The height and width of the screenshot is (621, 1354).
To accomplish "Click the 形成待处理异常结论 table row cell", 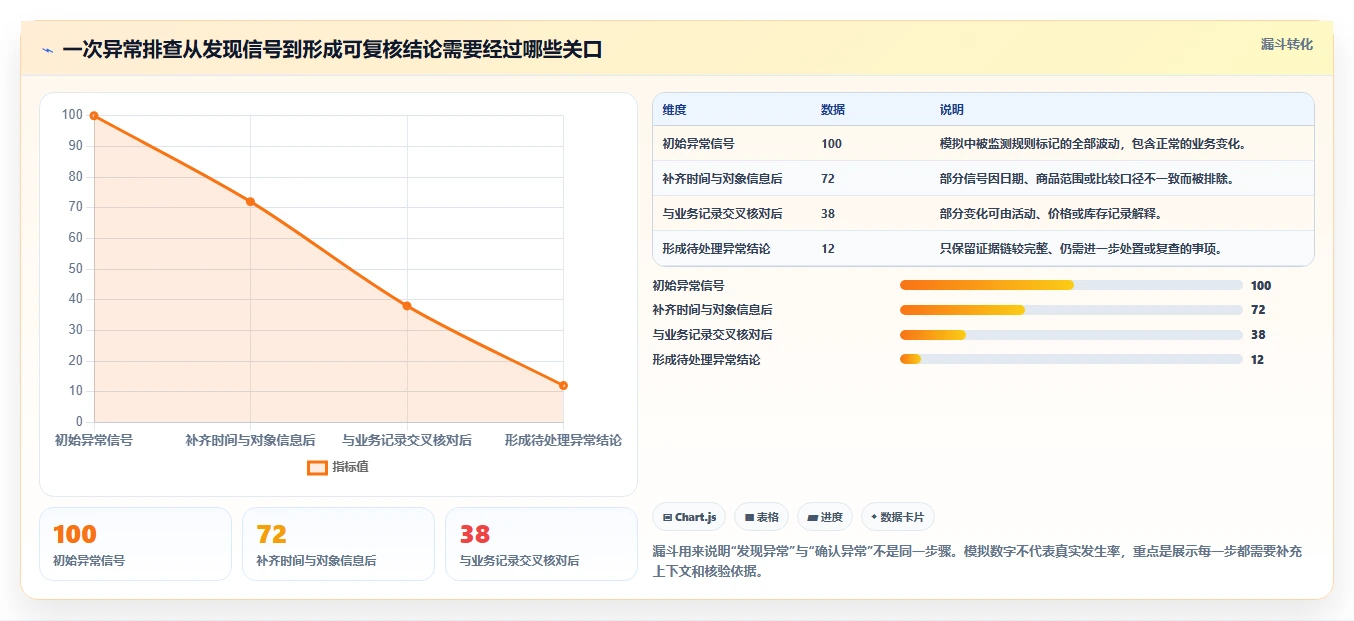I will click(716, 249).
